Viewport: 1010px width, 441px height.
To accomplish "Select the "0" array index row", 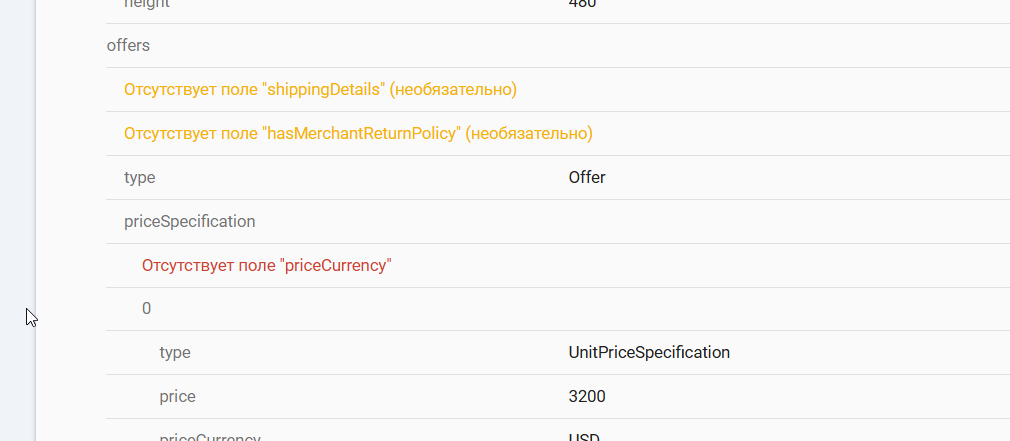I will (147, 309).
